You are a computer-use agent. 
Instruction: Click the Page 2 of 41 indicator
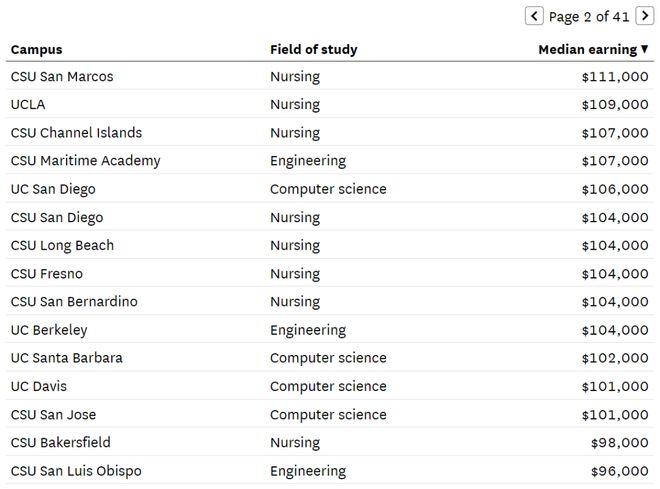click(x=589, y=17)
